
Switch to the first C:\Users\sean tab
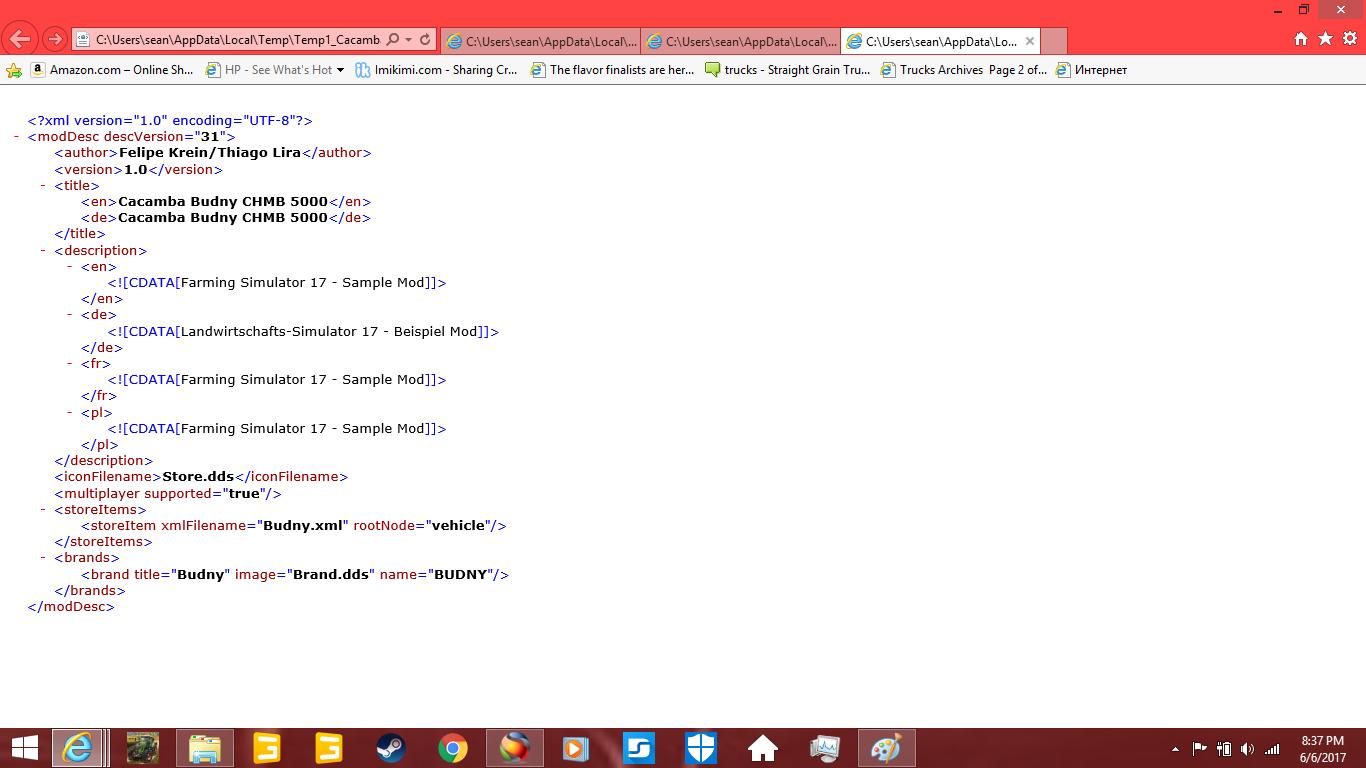540,41
